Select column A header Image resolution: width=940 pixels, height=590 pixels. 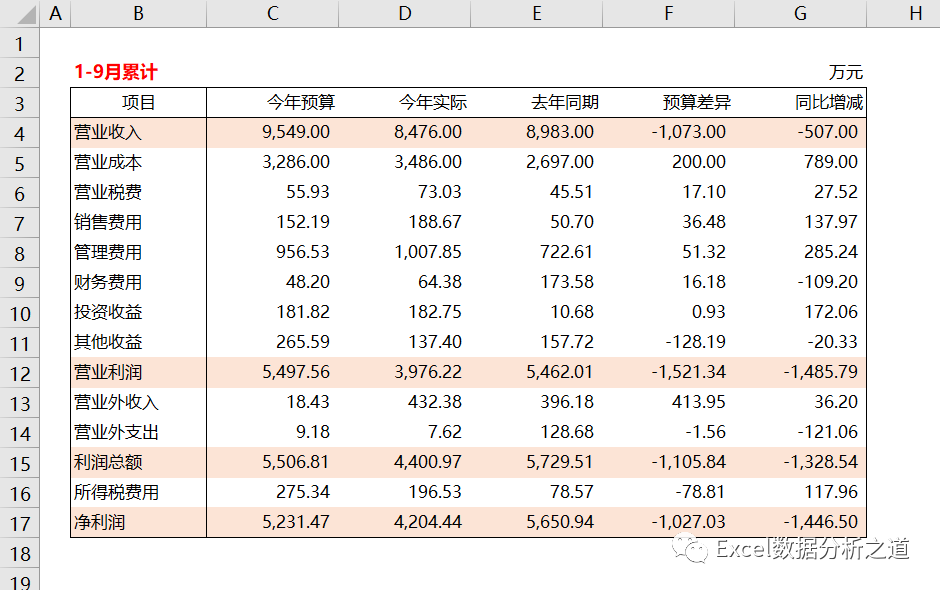coord(56,13)
